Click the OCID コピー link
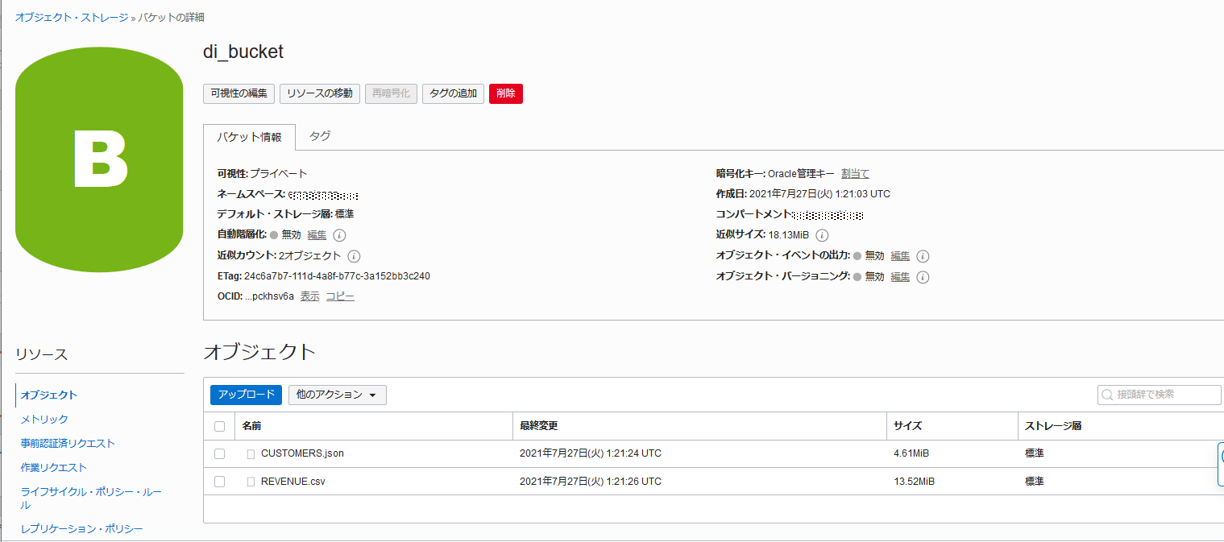Viewport: 1224px width, 542px height. [x=340, y=296]
